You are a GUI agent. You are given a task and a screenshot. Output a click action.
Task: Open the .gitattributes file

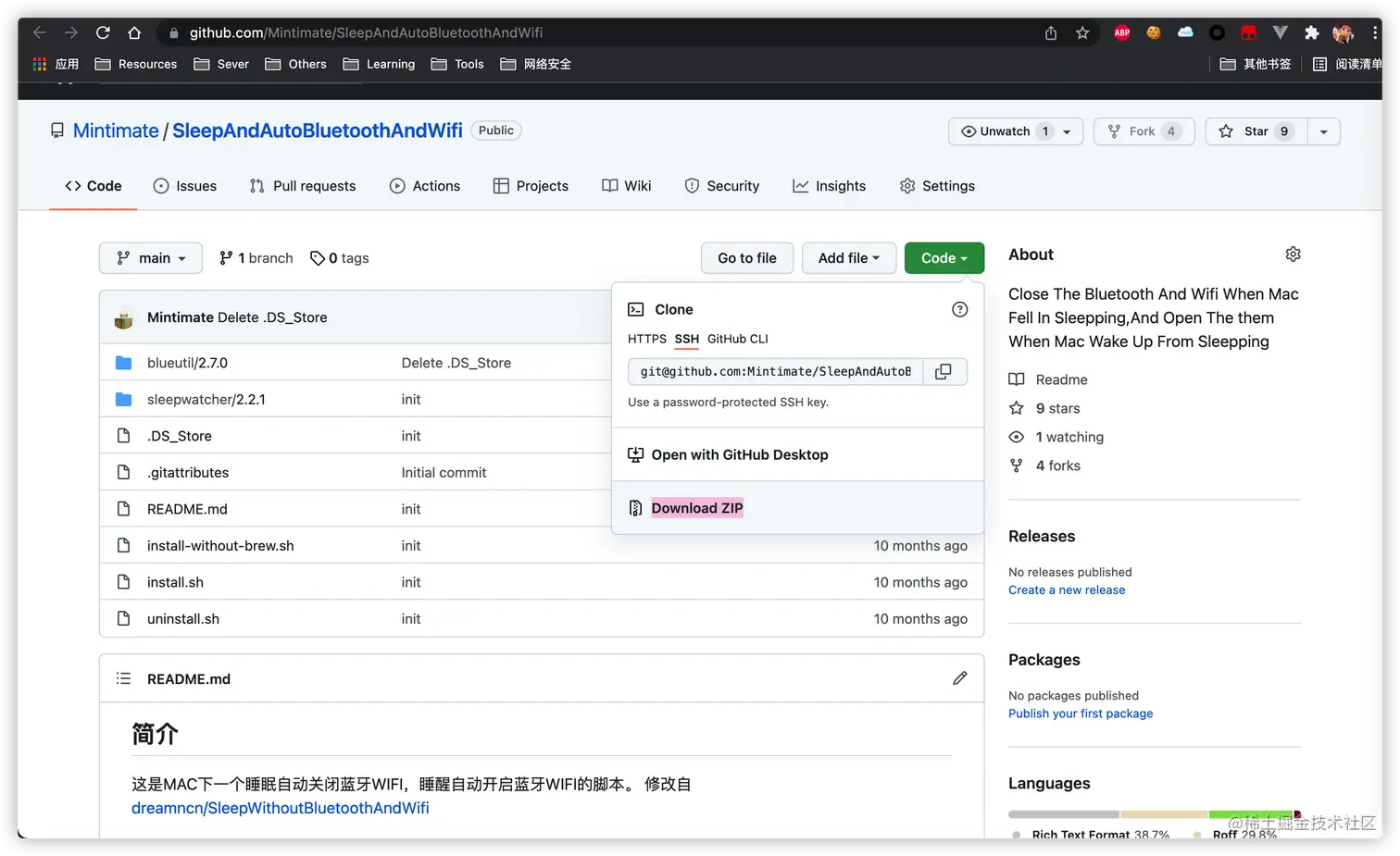188,472
